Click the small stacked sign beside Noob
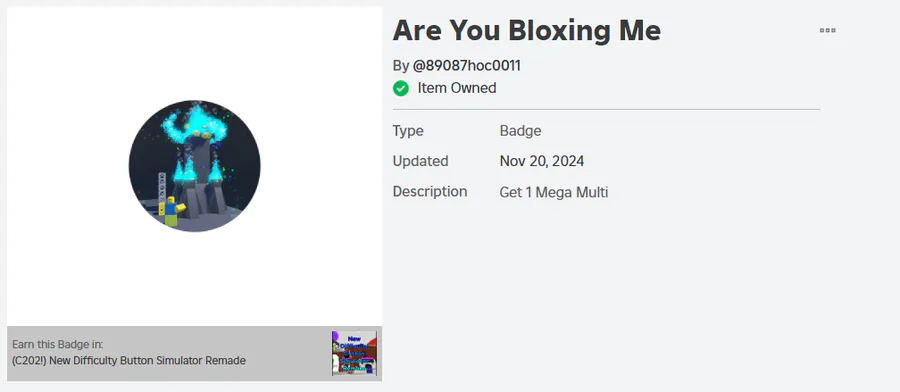Viewport: 900px width, 392px height. click(162, 187)
